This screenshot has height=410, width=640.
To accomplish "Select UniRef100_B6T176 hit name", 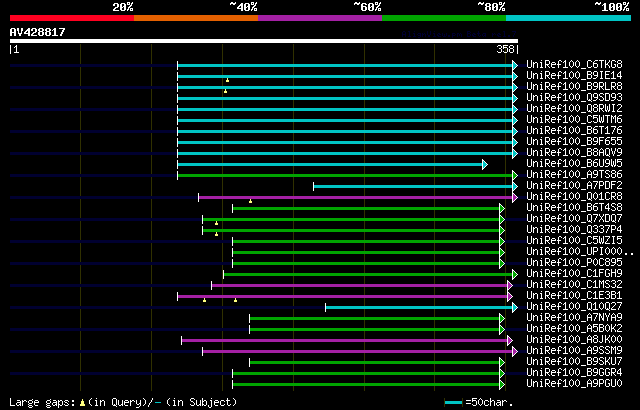I will click(x=574, y=131).
